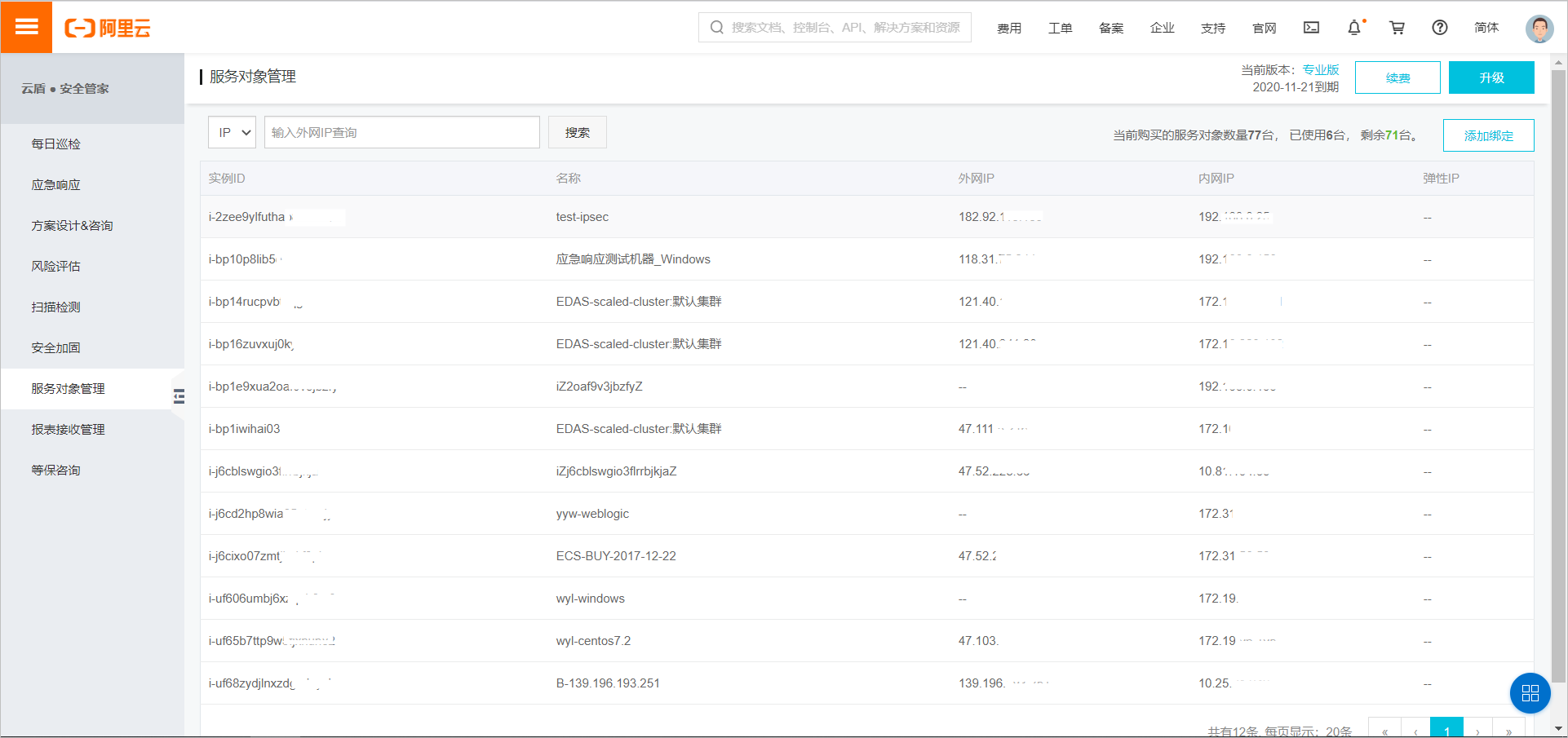Image resolution: width=1568 pixels, height=738 pixels.
Task: Click the vertical scrollbar thumb
Action: 1559,375
